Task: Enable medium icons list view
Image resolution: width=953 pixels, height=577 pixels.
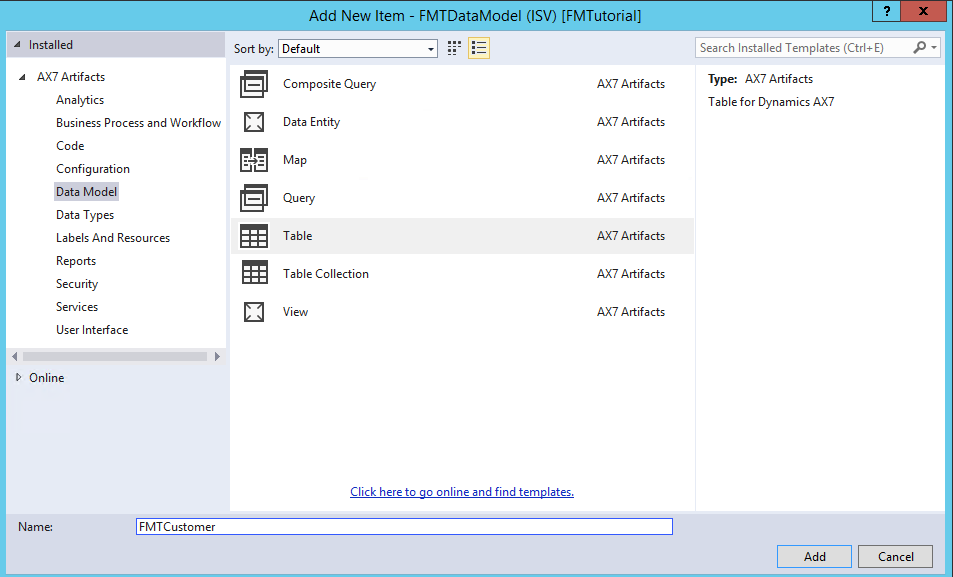Action: pyautogui.click(x=478, y=48)
